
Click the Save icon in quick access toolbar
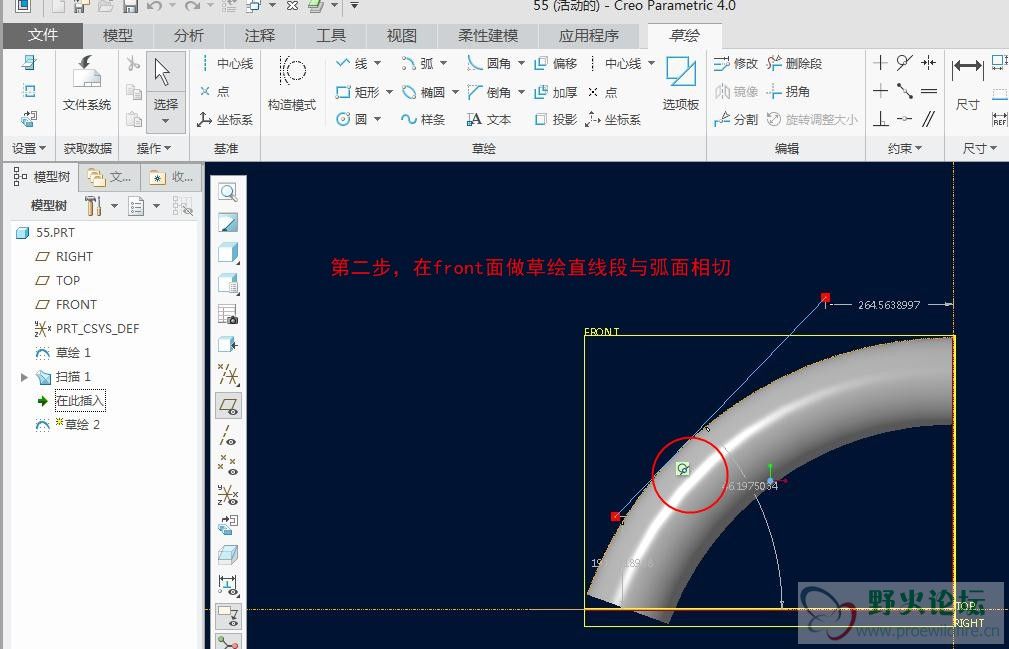[131, 6]
